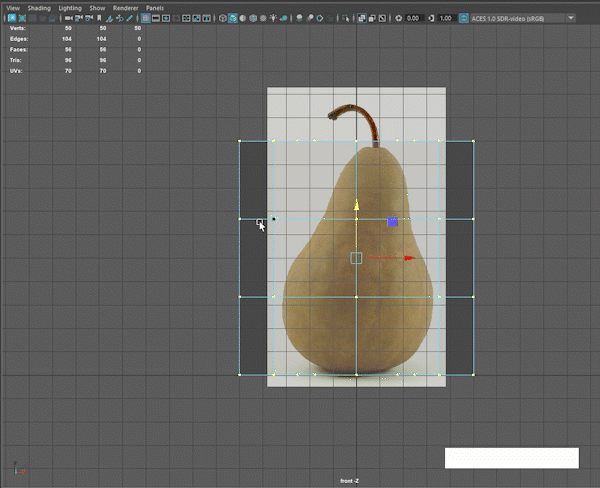Screen dimensions: 600x488
Task: Click the blue square manipulator handle
Action: [x=392, y=222]
